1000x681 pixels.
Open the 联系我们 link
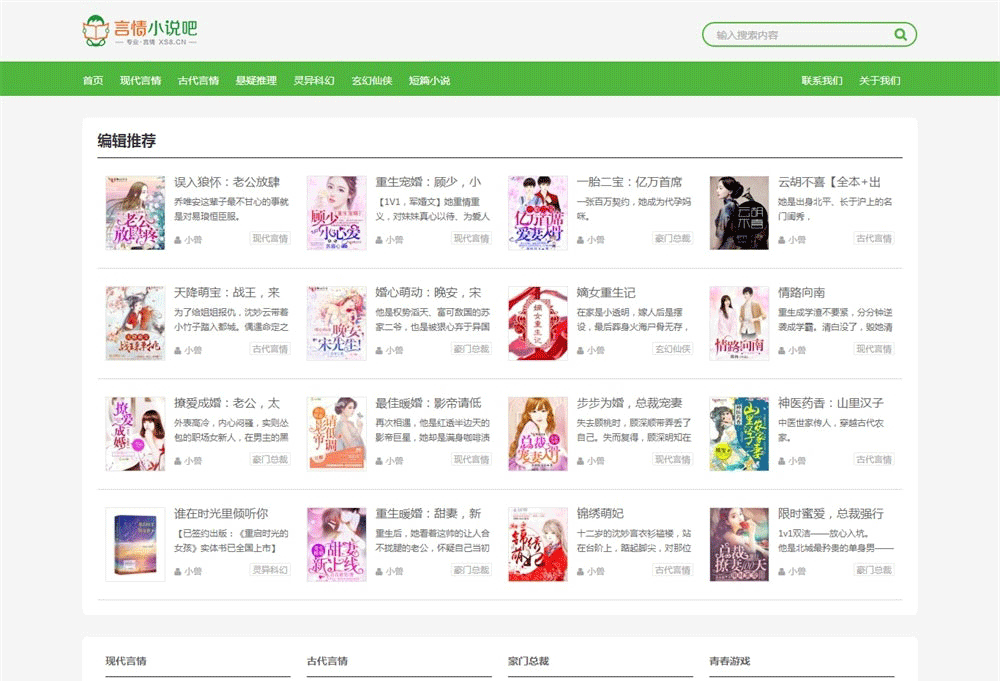(x=822, y=80)
